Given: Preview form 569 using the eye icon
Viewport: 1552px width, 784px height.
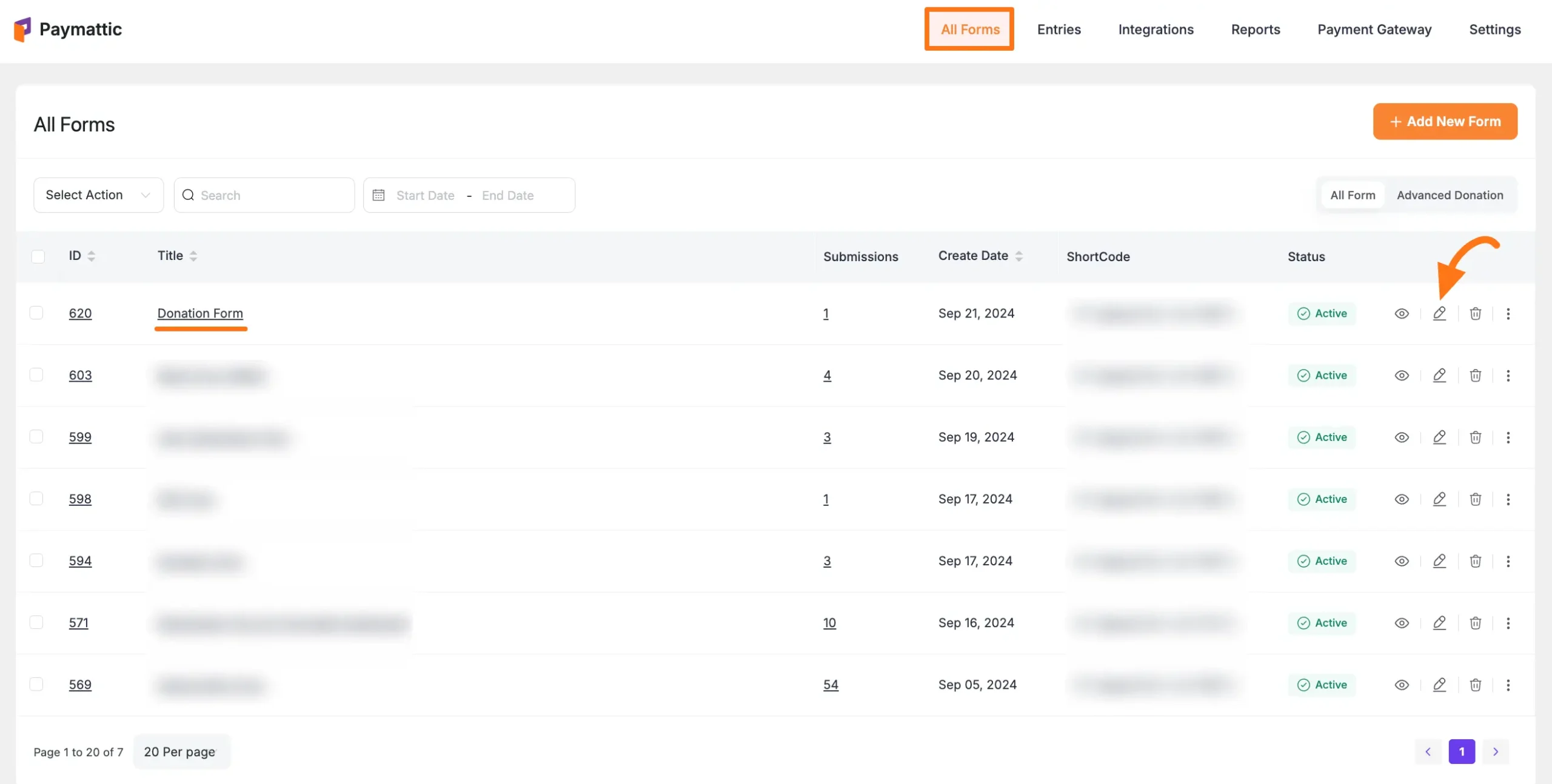Looking at the screenshot, I should pos(1401,685).
